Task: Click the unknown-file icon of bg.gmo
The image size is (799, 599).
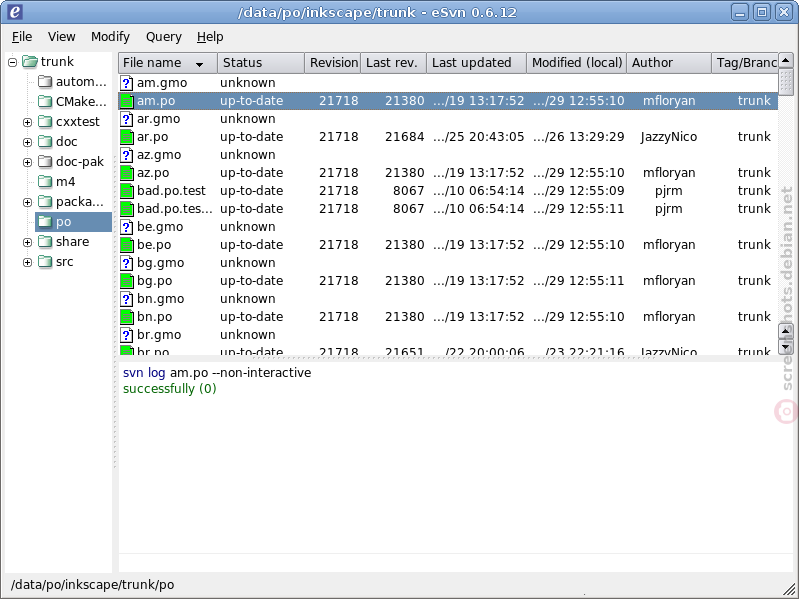Action: tap(126, 263)
